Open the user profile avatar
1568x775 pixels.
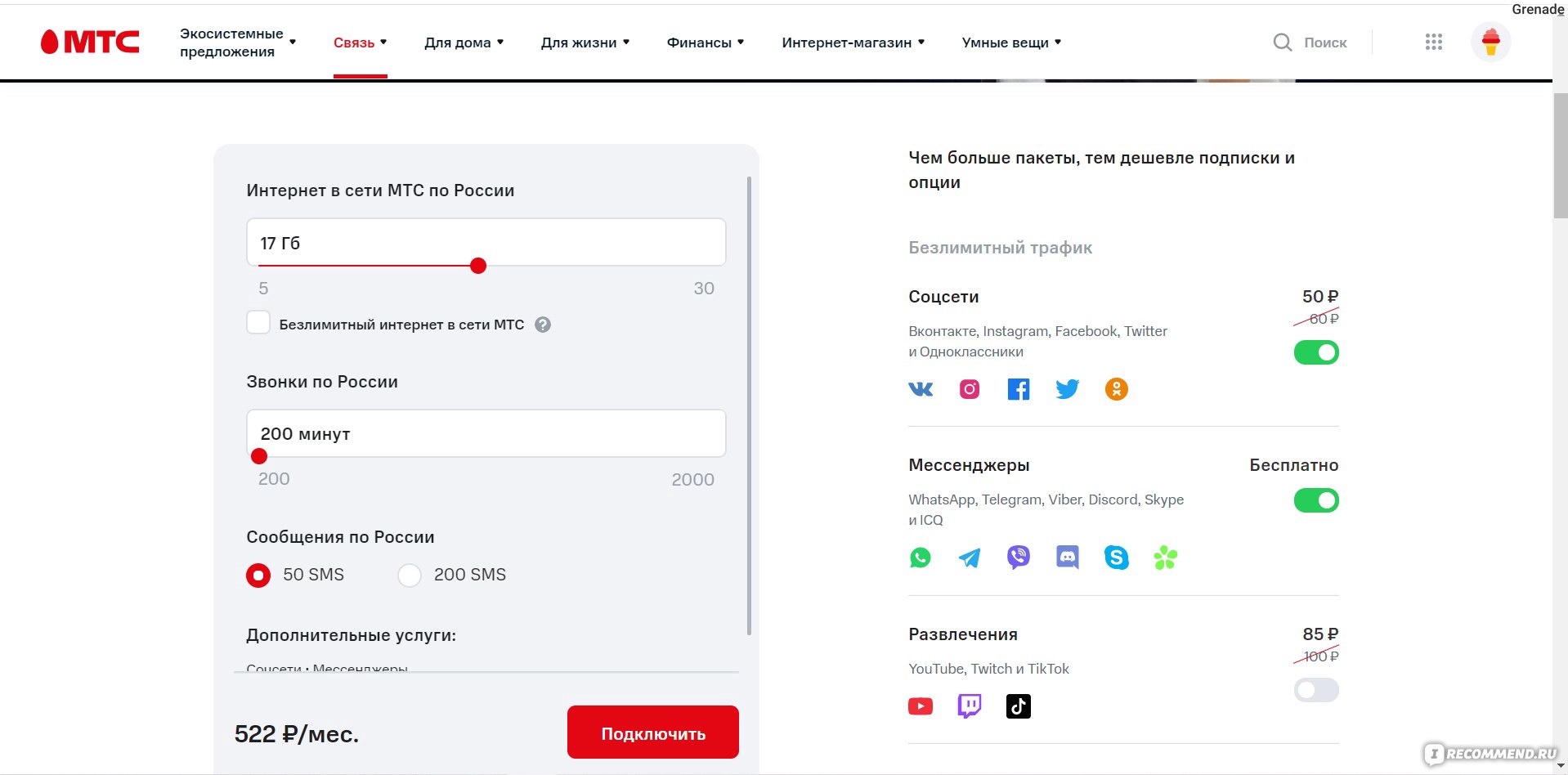(1490, 42)
